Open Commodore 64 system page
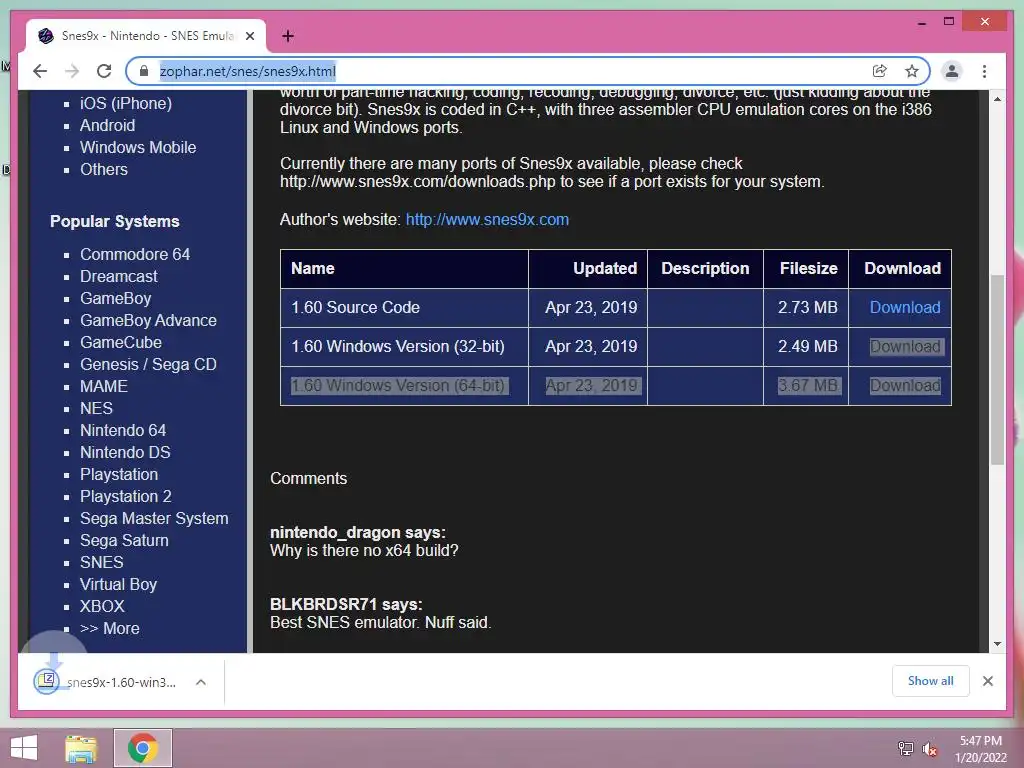Viewport: 1024px width, 768px height. coord(135,254)
